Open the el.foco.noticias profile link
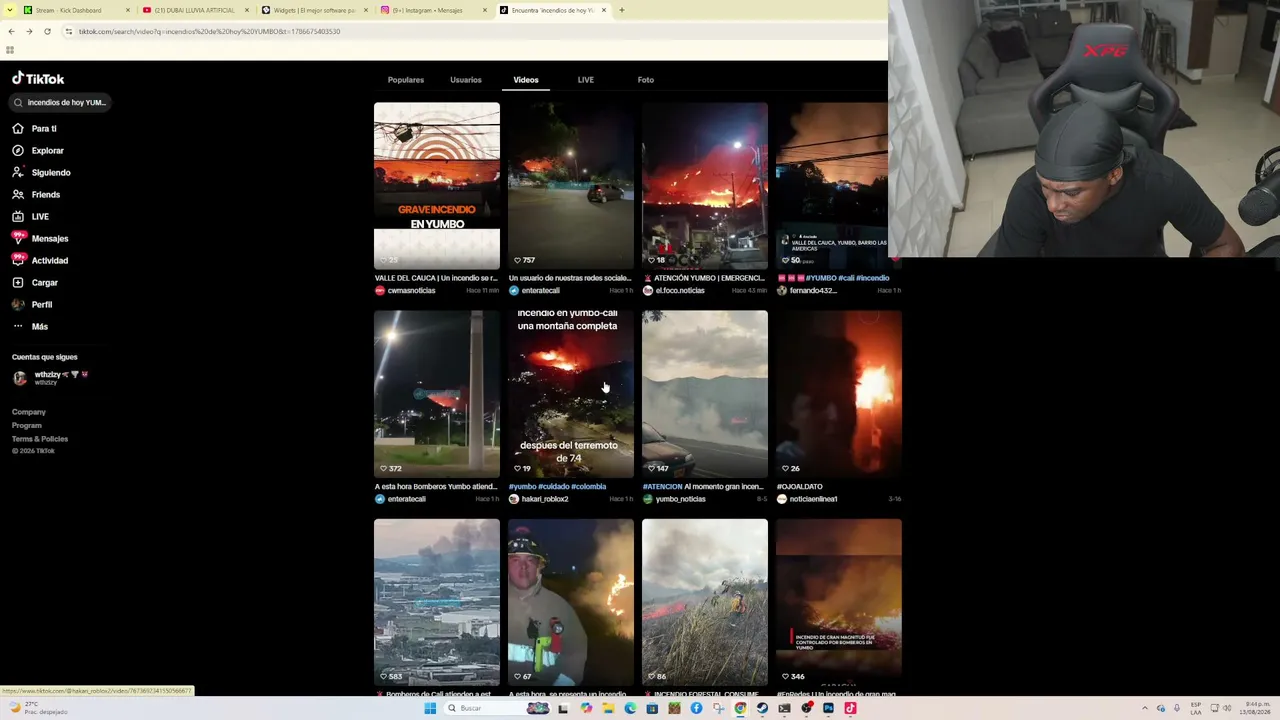This screenshot has width=1280, height=720. (x=680, y=290)
